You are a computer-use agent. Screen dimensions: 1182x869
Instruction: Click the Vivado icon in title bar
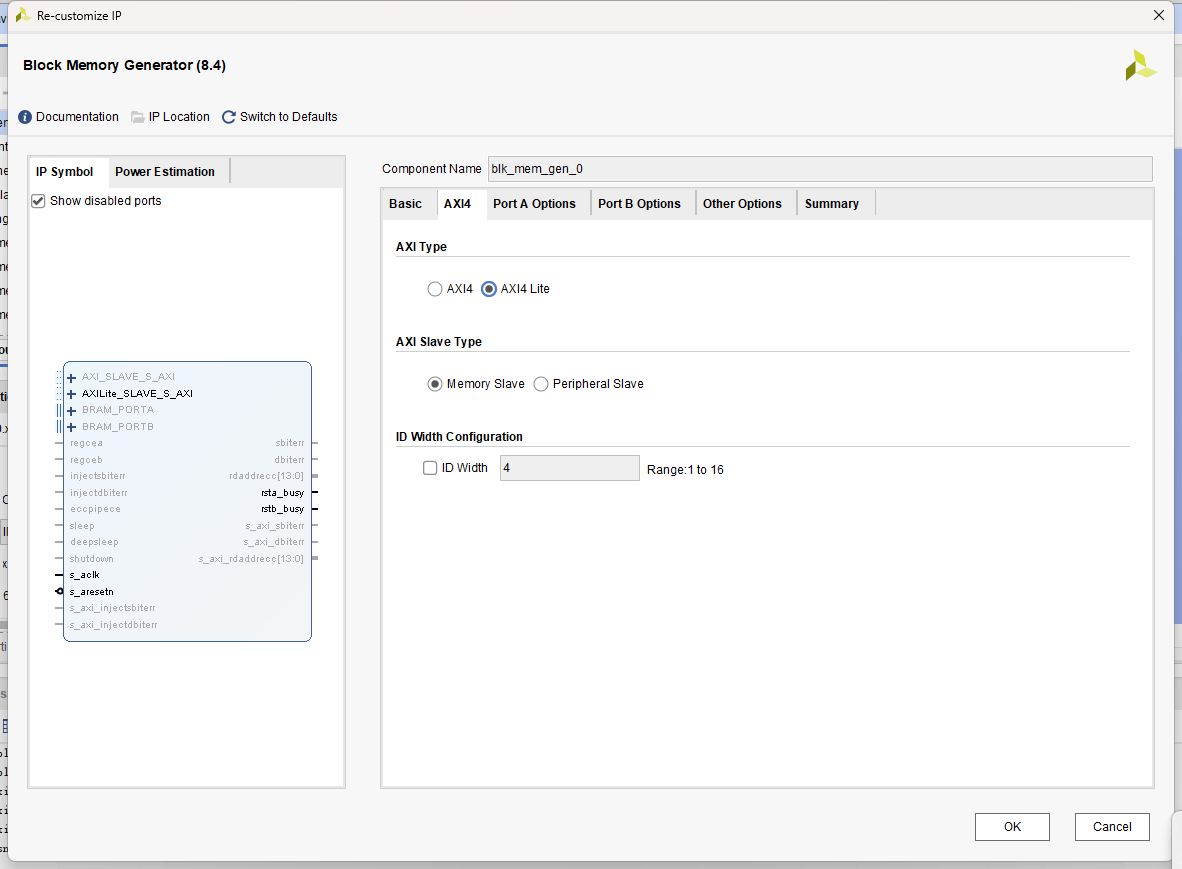pyautogui.click(x=22, y=15)
